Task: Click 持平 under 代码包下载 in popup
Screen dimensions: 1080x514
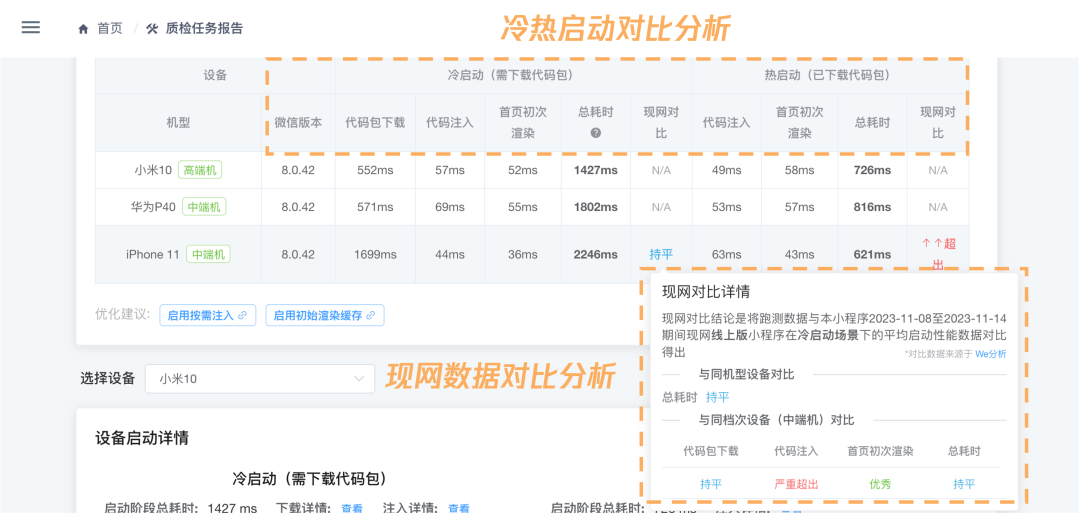Action: [x=711, y=484]
